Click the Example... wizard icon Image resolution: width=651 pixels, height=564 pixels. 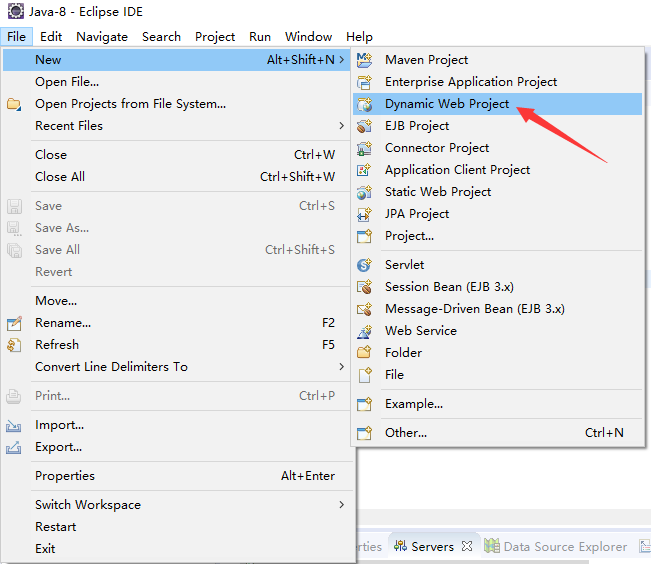click(364, 404)
